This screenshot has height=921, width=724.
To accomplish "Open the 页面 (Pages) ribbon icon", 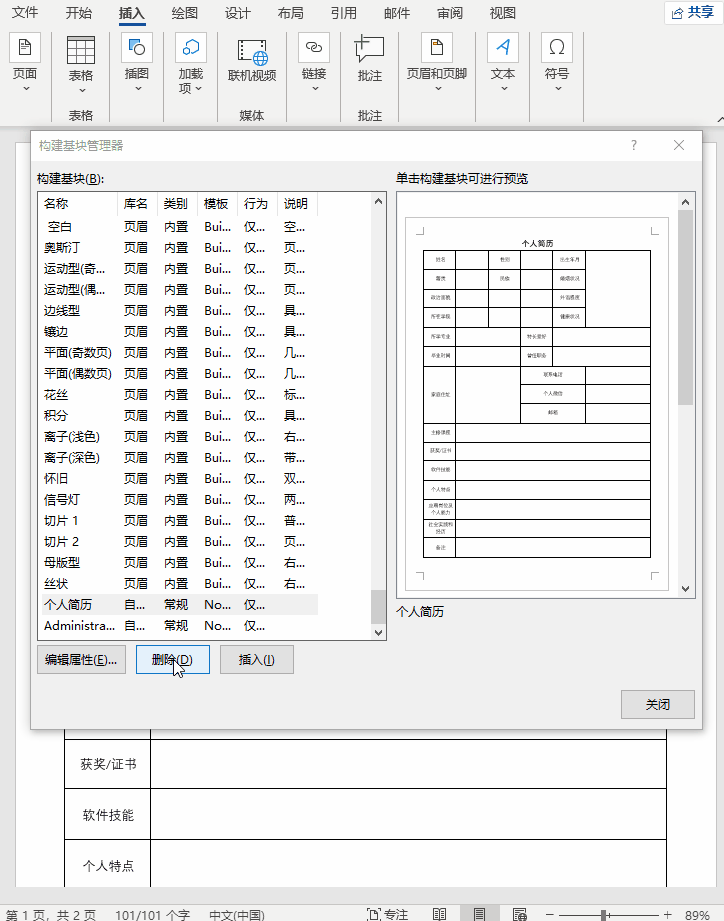I will click(25, 48).
